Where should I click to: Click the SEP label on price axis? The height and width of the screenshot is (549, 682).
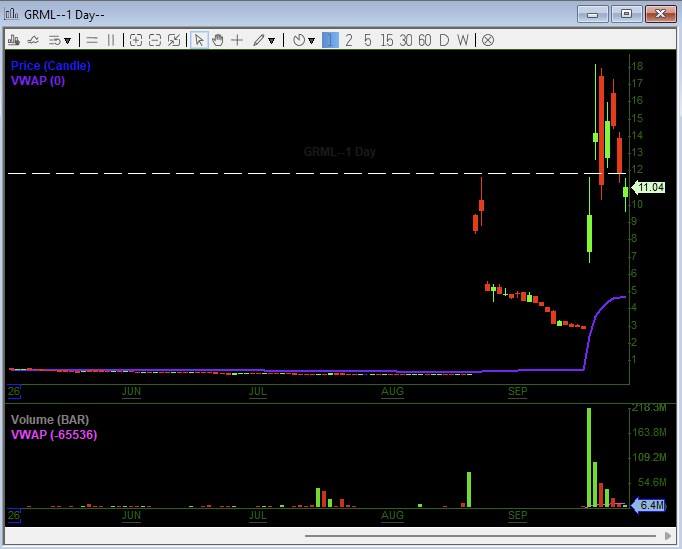(x=518, y=391)
